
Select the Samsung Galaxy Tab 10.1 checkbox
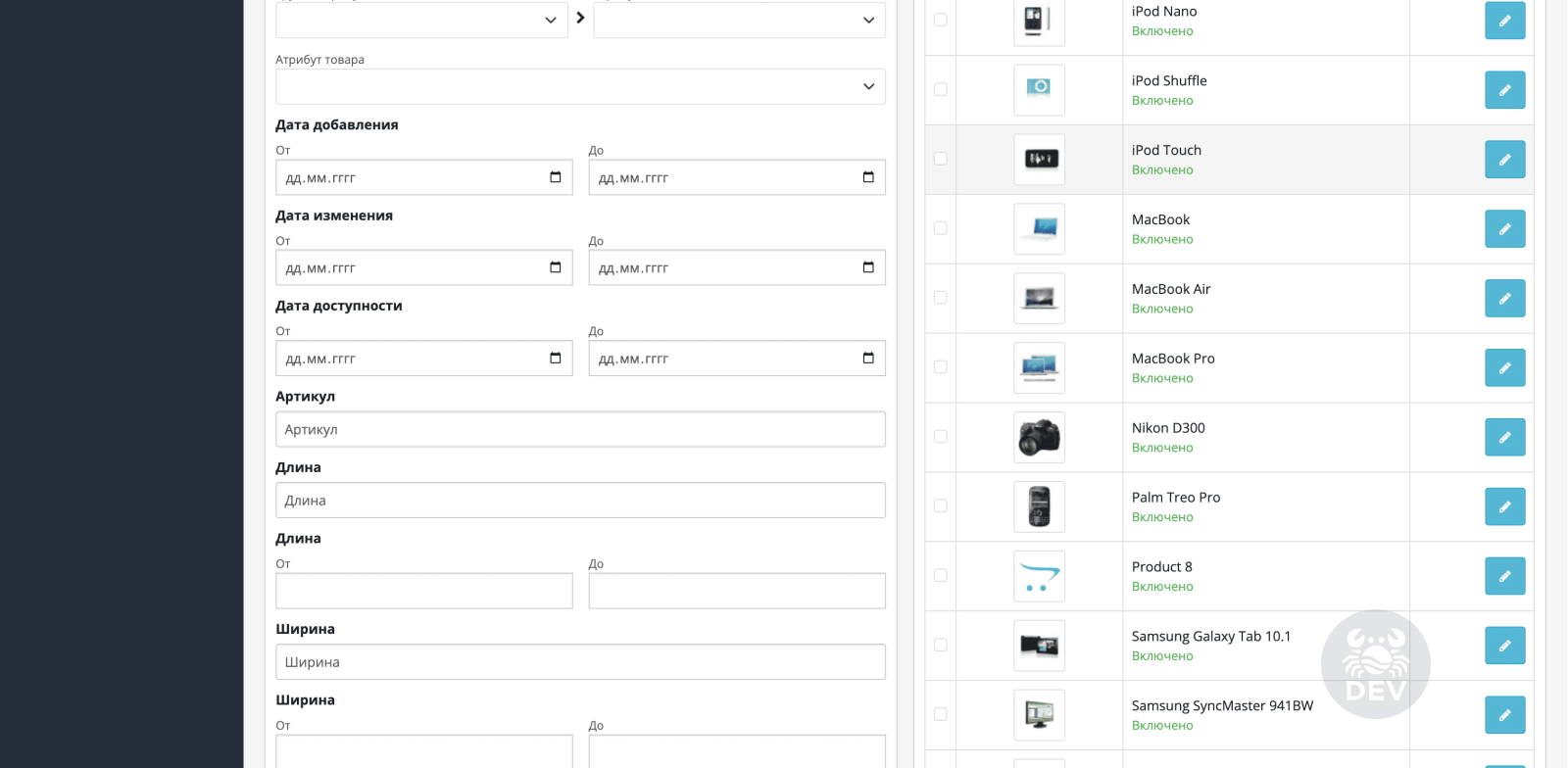pos(941,646)
